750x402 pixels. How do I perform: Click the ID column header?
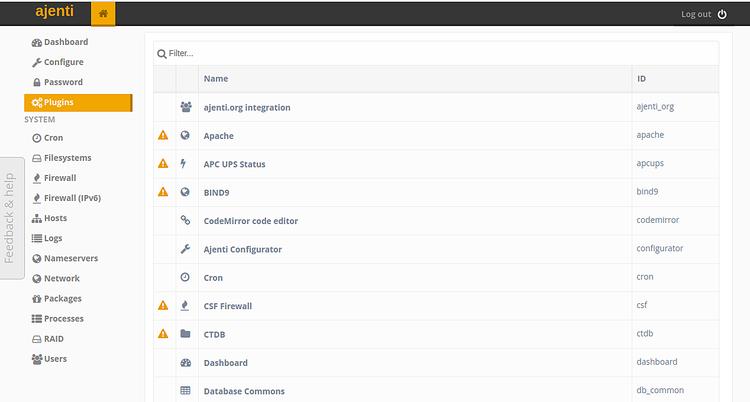641,78
